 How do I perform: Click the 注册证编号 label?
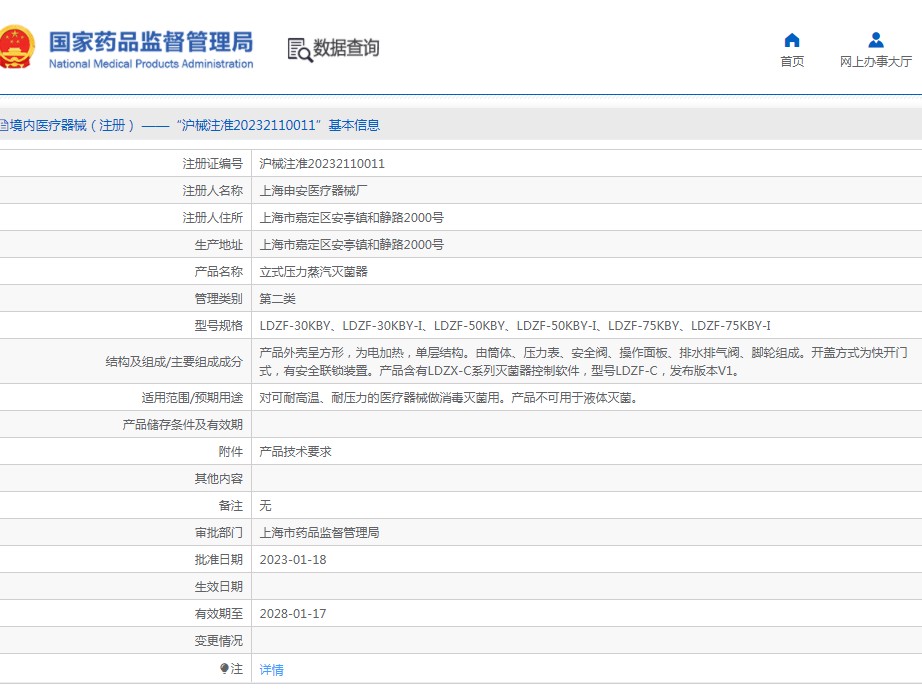(212, 164)
